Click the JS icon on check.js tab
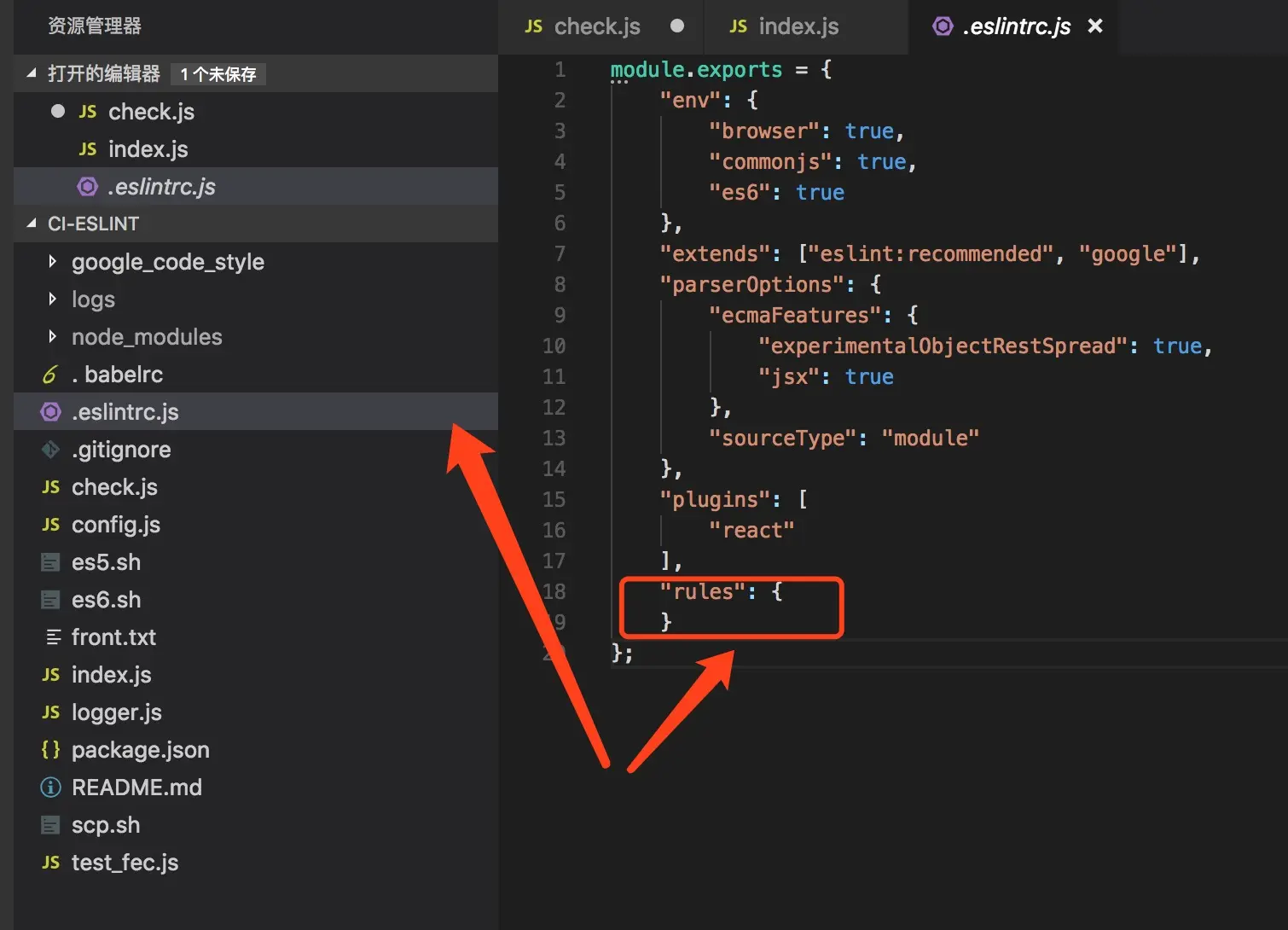Viewport: 1288px width, 930px height. click(x=534, y=26)
